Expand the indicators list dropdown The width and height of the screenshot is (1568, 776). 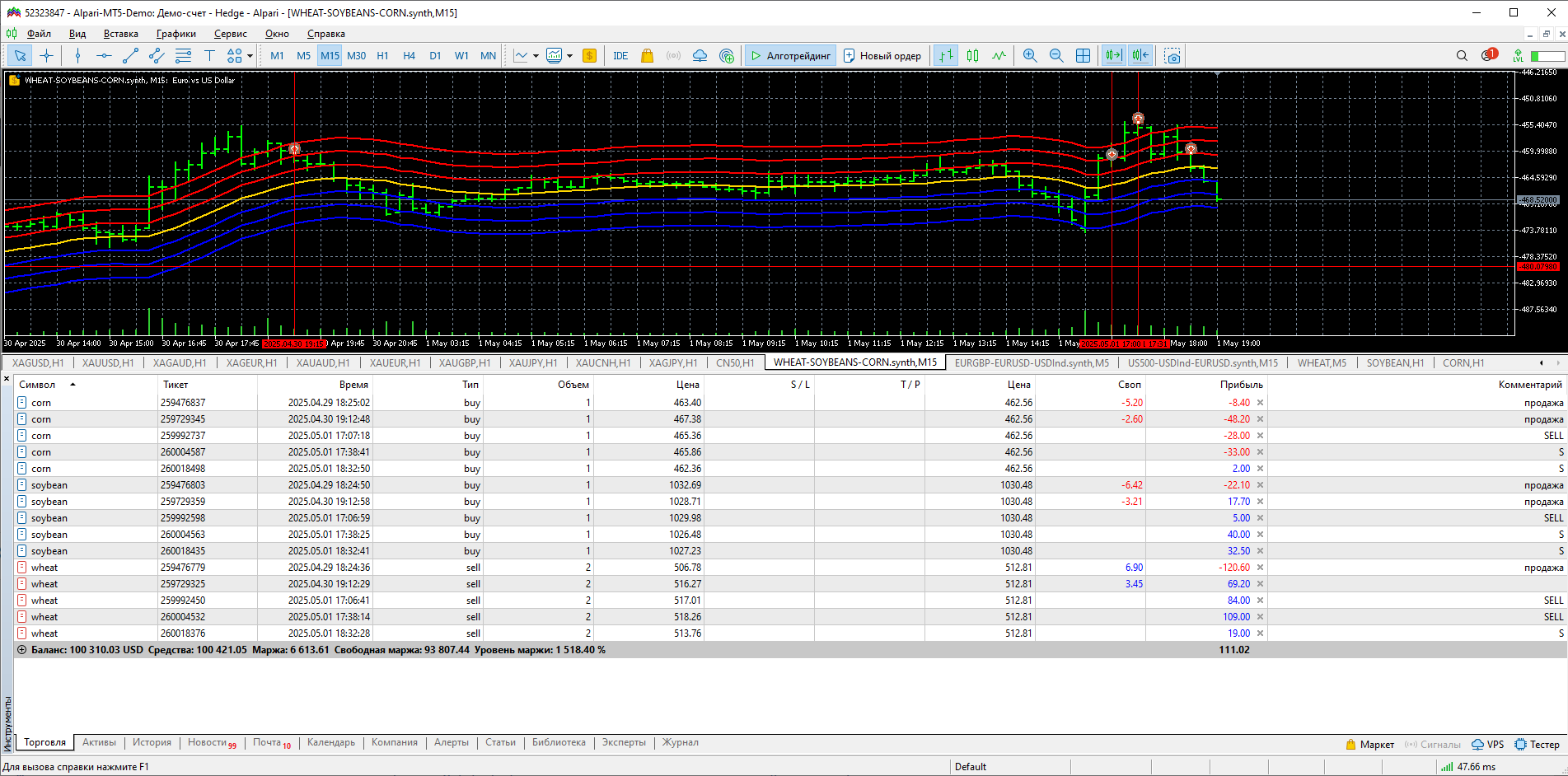[536, 56]
